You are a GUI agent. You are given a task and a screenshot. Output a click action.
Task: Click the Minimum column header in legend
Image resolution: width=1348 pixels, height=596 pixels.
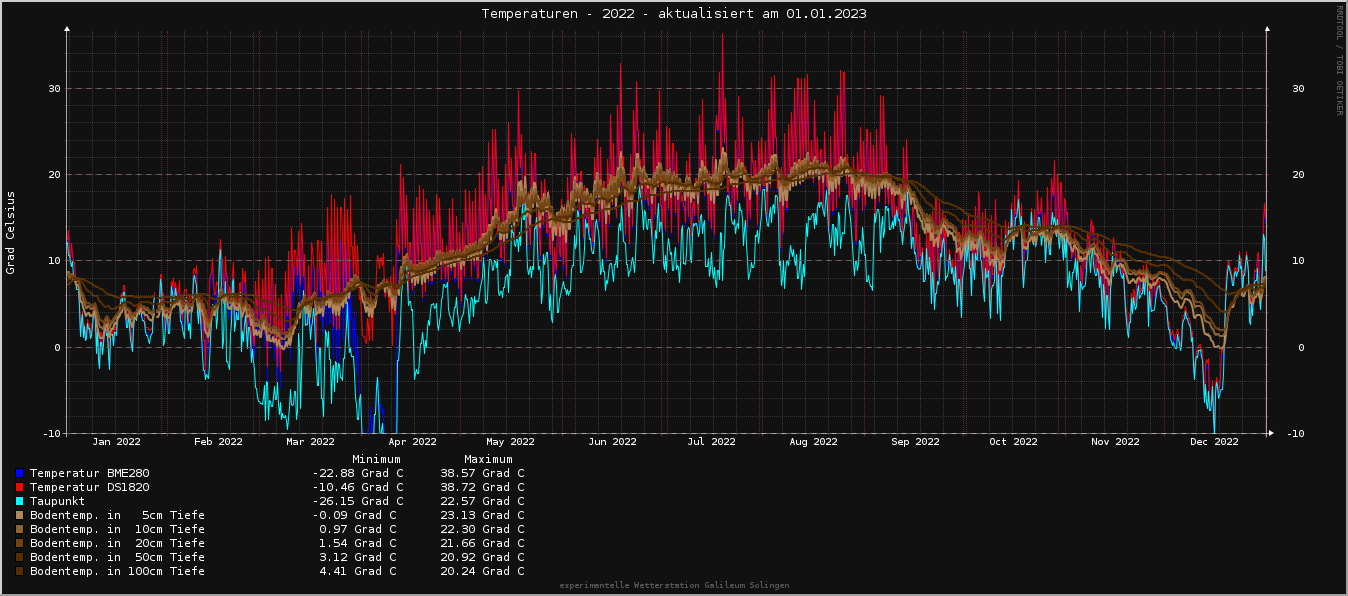click(x=376, y=459)
